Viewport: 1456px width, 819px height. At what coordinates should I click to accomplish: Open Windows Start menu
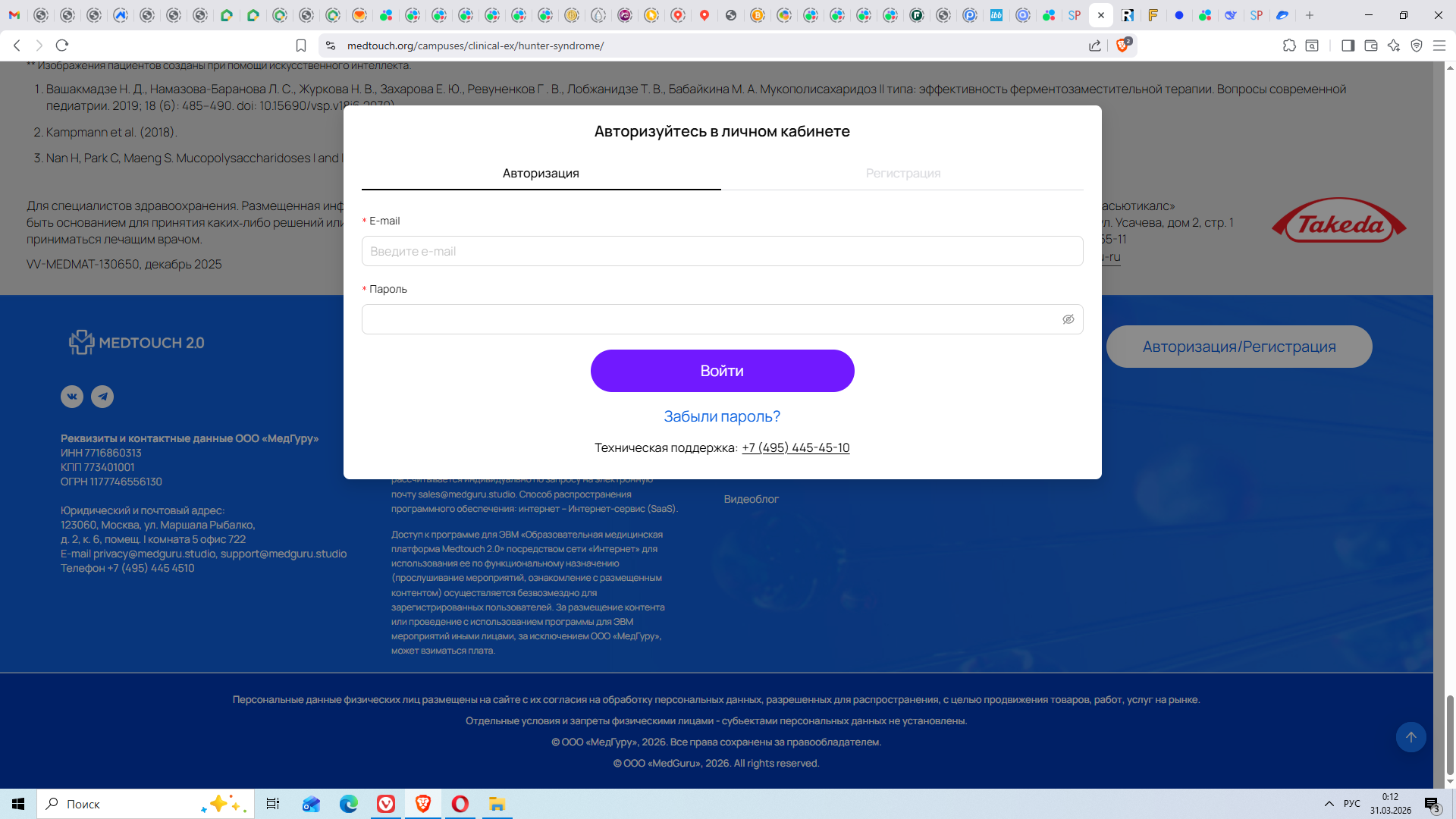coord(18,804)
